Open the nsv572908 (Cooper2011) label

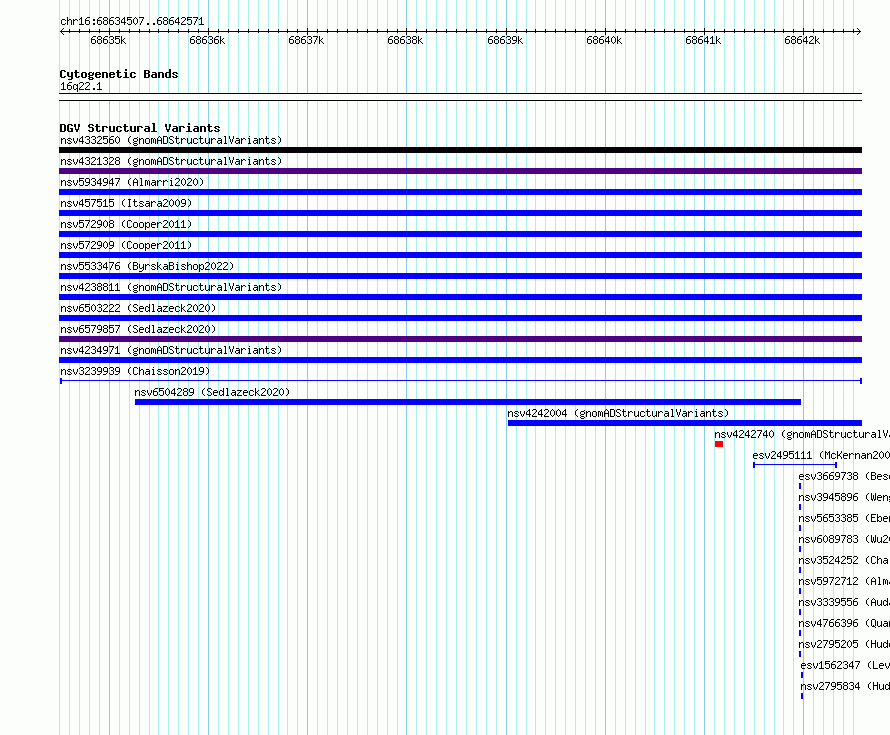point(126,224)
